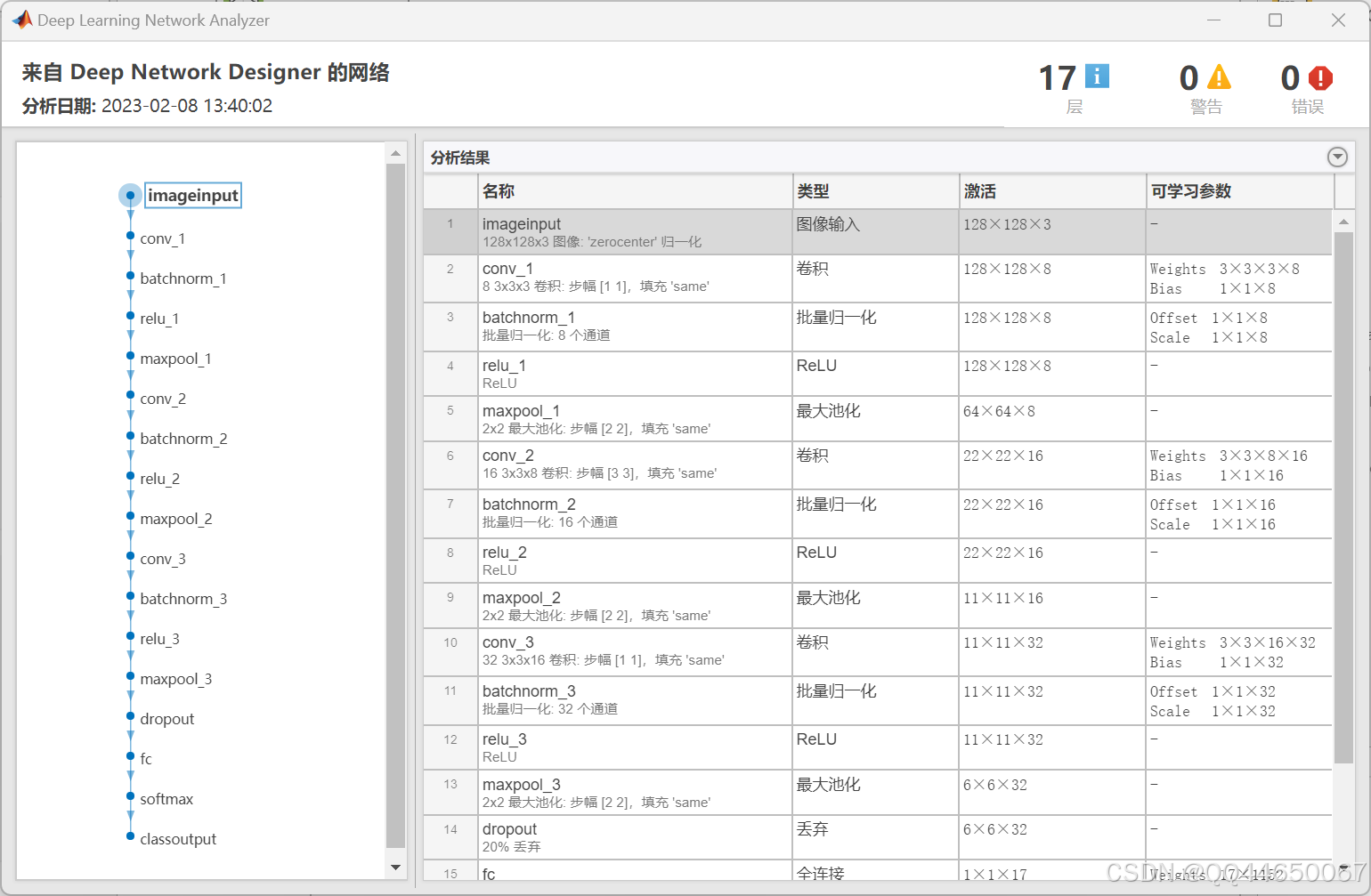This screenshot has width=1371, height=896.
Task: Click the 激活 column header
Action: [x=1053, y=191]
